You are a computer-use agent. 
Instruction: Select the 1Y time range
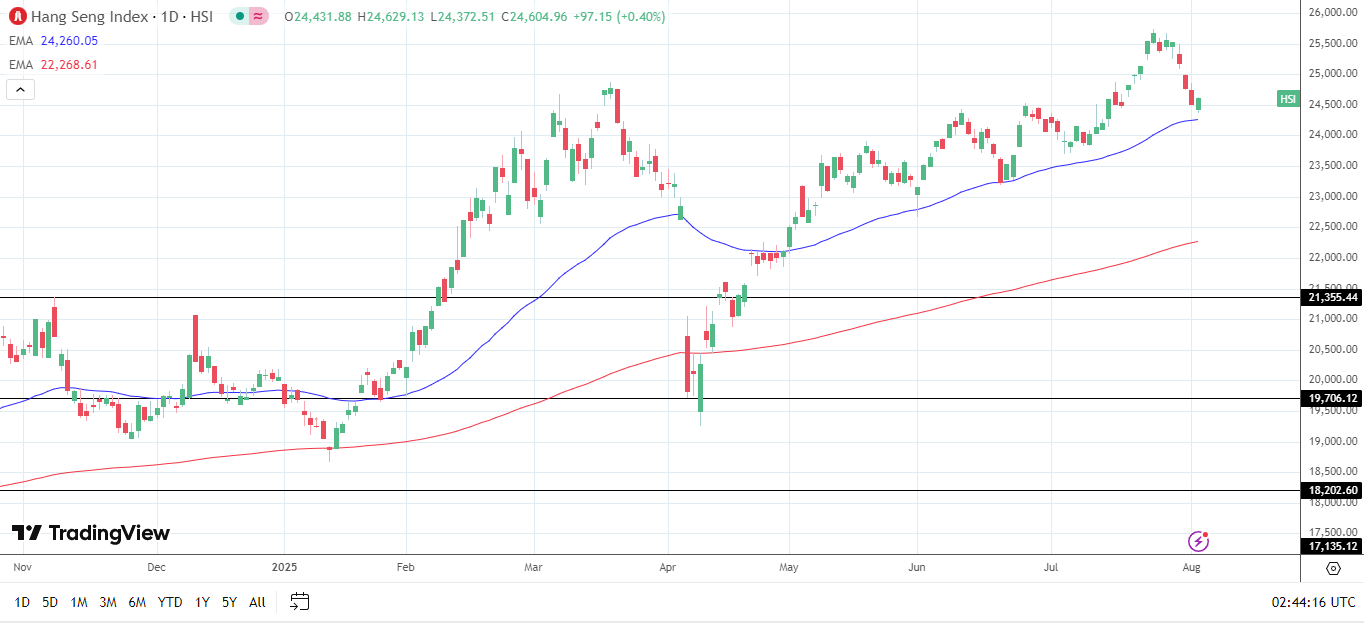(202, 602)
